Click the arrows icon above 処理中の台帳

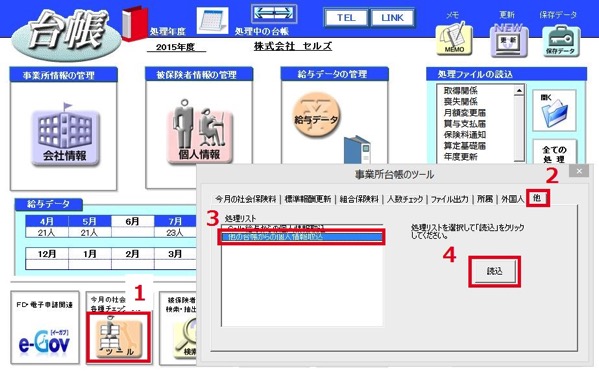pos(274,14)
